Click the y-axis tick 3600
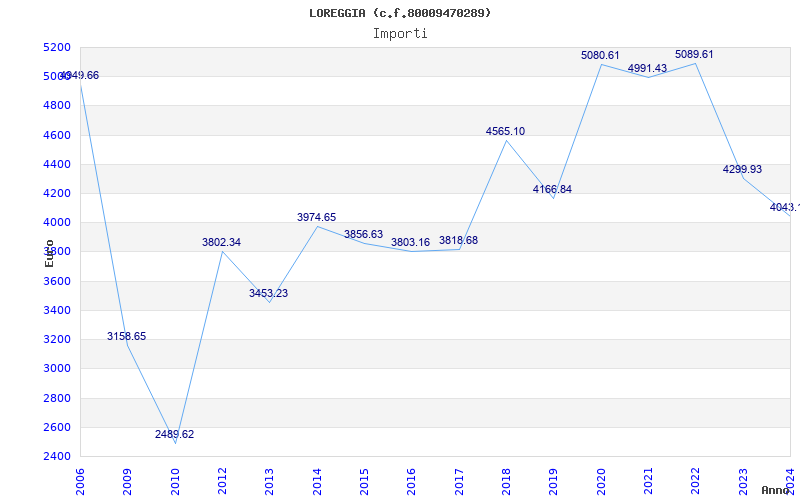 [x=57, y=281]
